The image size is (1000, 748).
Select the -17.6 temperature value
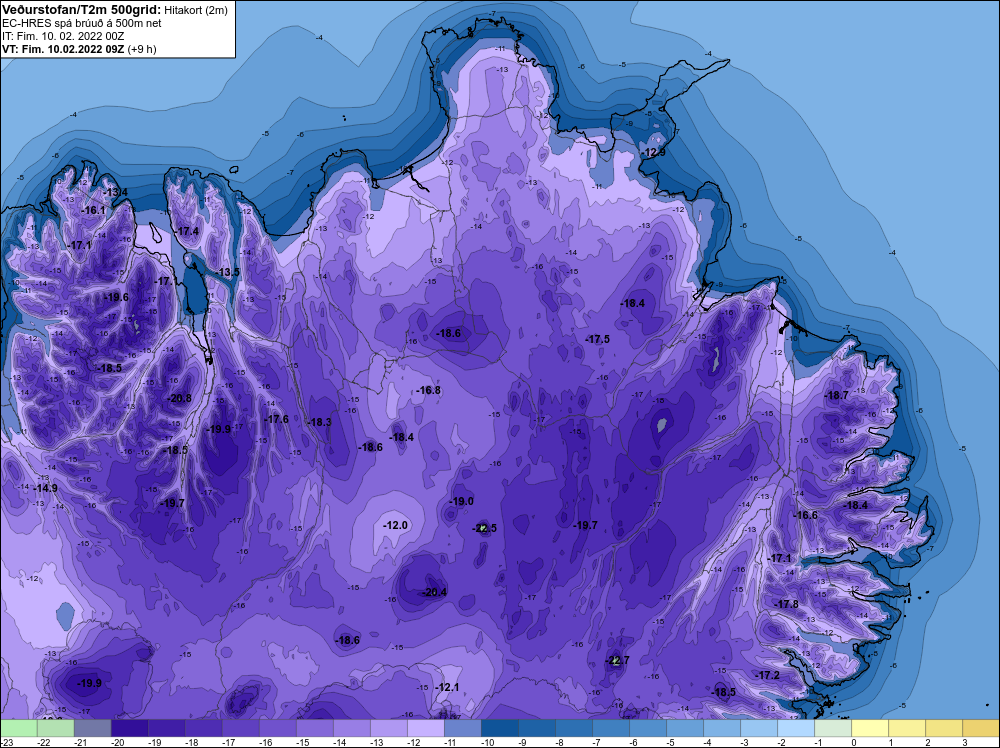276,419
